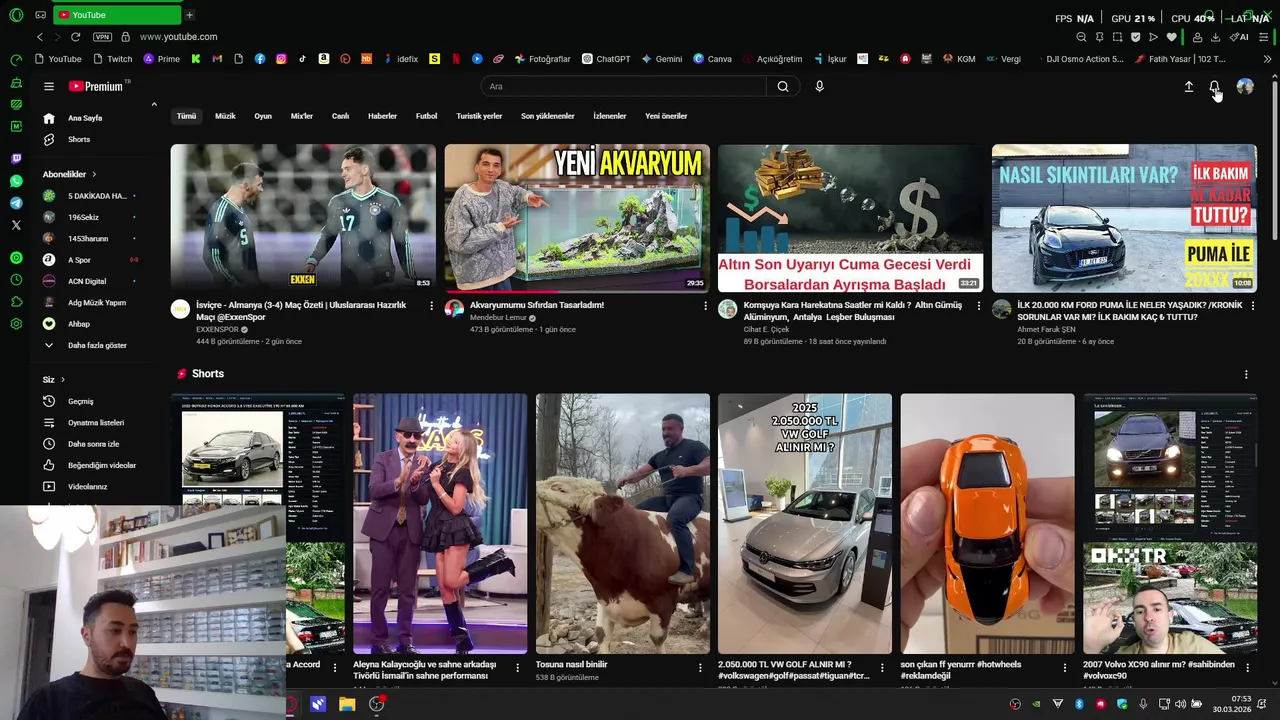The width and height of the screenshot is (1280, 720).
Task: Open browser sidebar settings gear
Action: click(16, 324)
